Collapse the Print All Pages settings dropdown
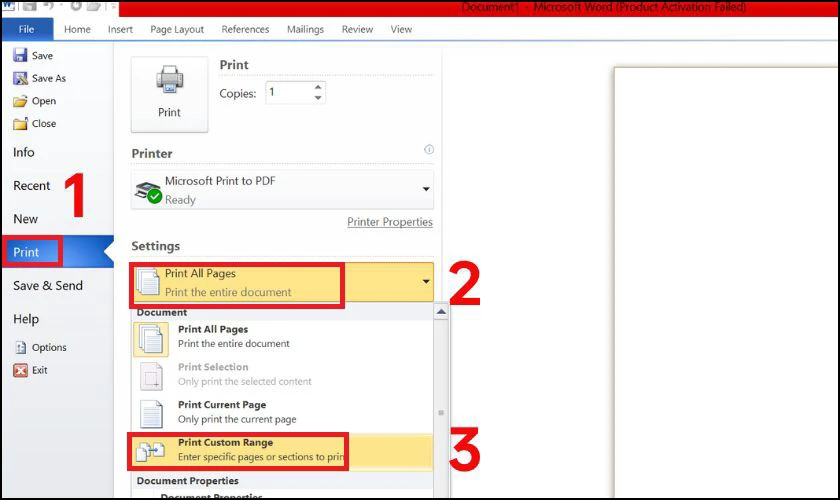This screenshot has height=500, width=840. (x=426, y=281)
